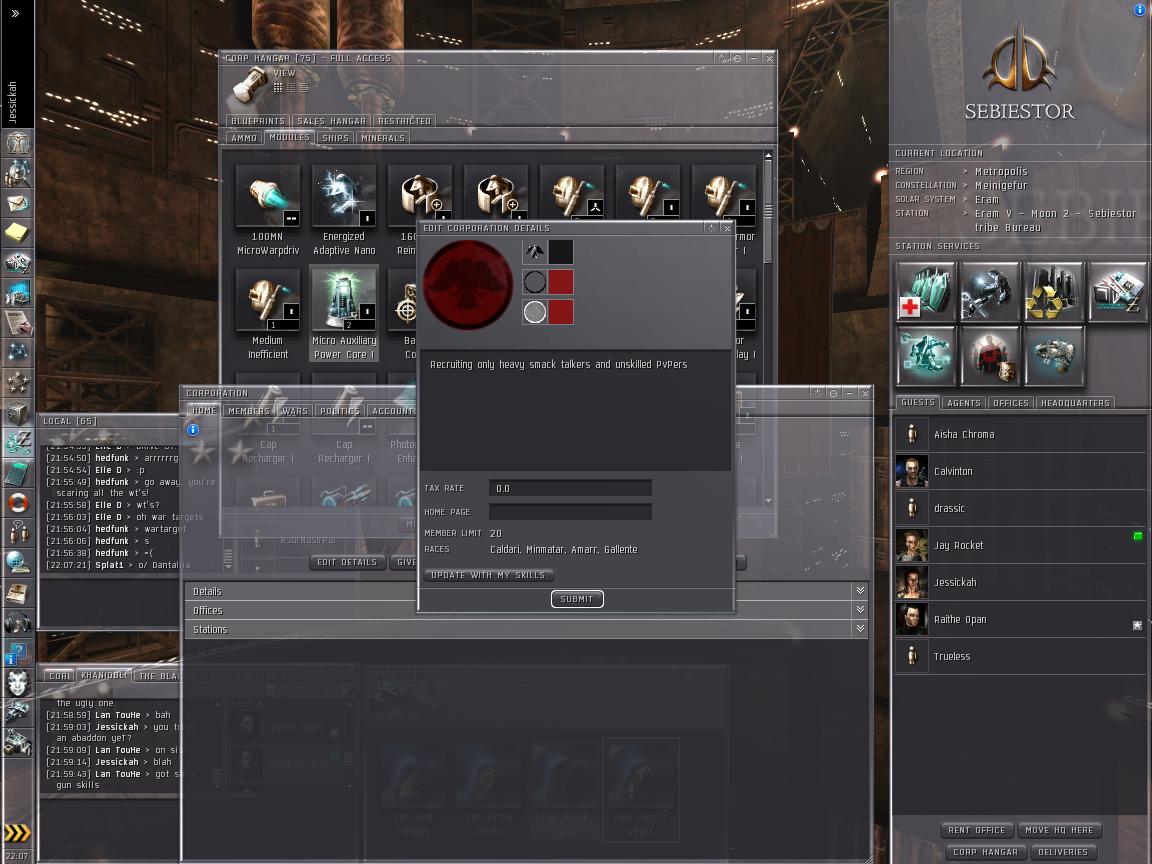Open the black color swatch for eagle layer
The width and height of the screenshot is (1152, 864).
(561, 252)
